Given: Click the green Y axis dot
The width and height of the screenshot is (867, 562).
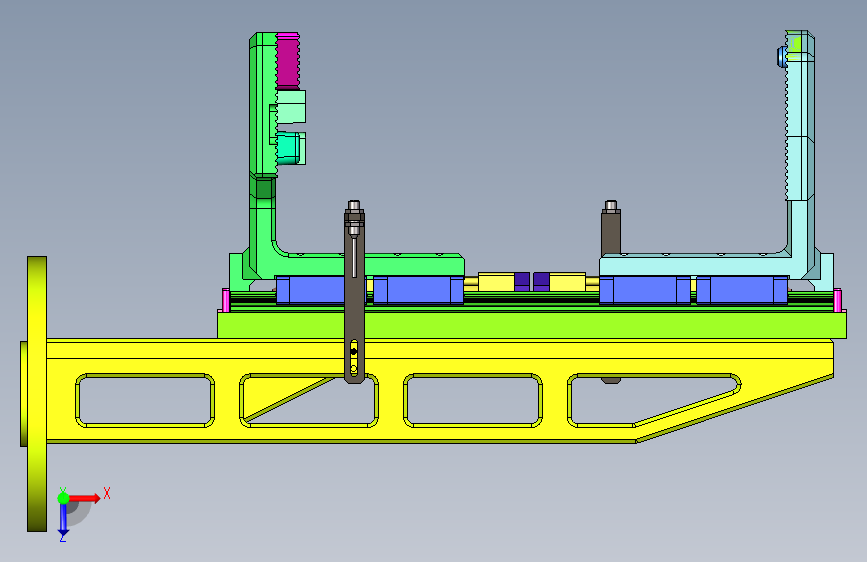Looking at the screenshot, I should [x=63, y=498].
